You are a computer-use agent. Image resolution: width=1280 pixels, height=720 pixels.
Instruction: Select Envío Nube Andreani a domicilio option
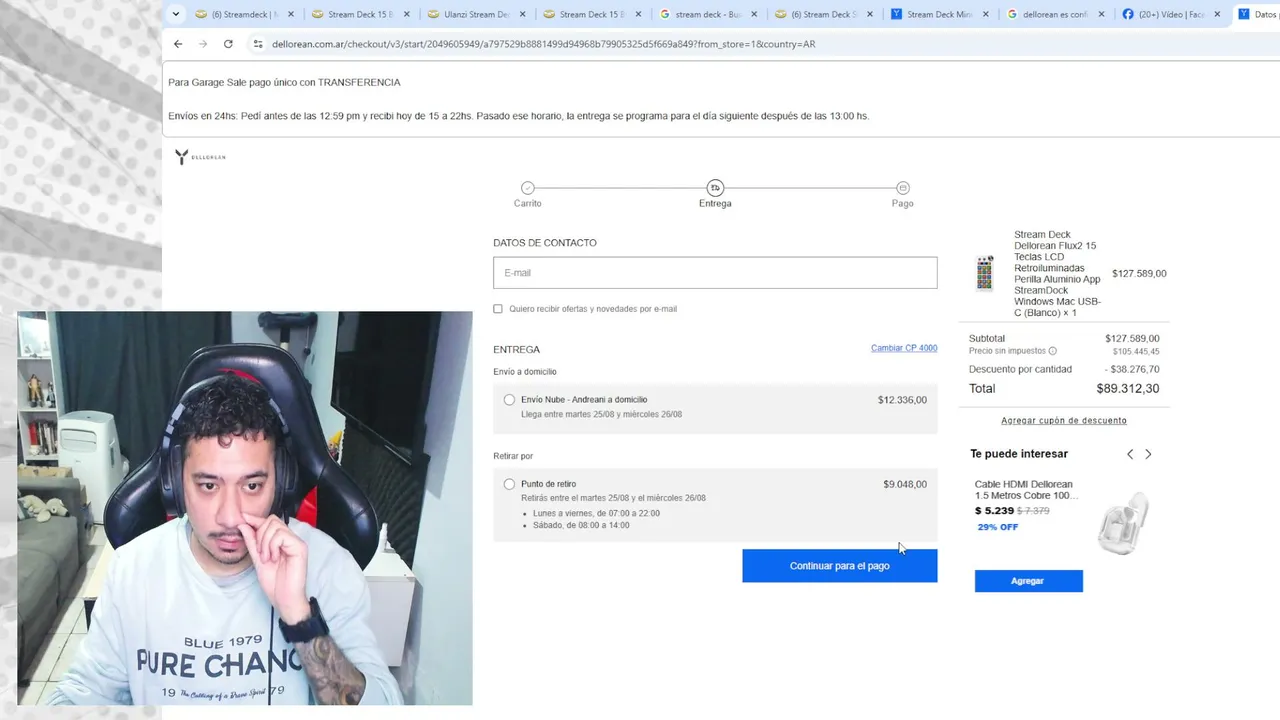(x=509, y=400)
